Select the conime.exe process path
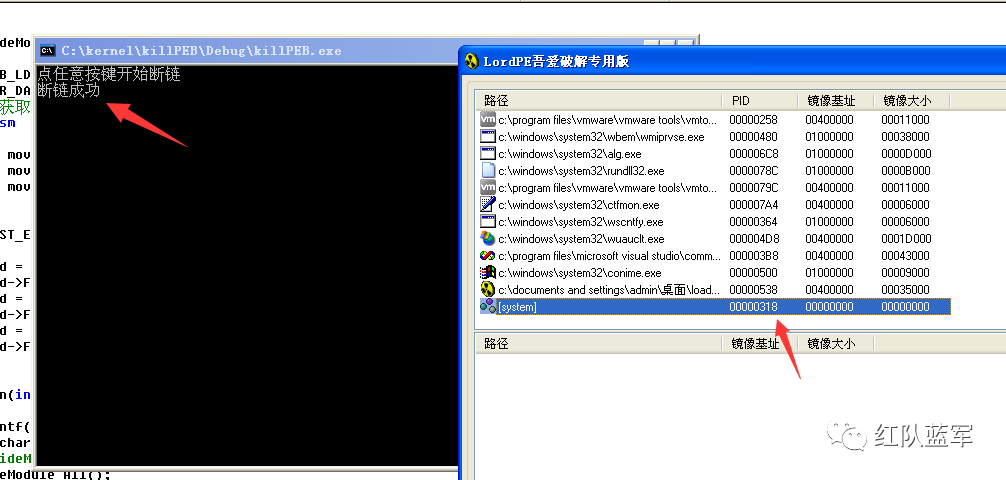This screenshot has height=480, width=1006. coord(579,273)
